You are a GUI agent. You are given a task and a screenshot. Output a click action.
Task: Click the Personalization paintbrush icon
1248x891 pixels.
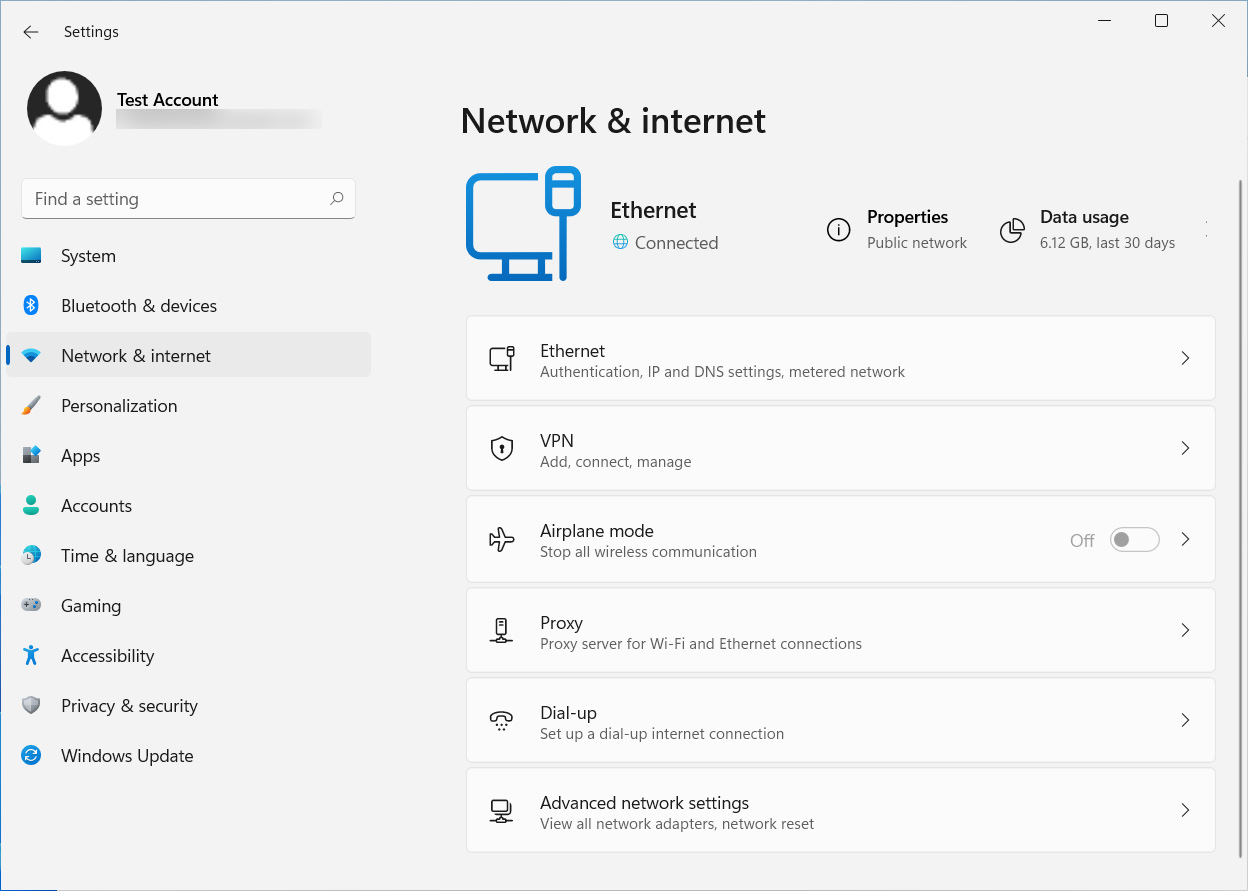pyautogui.click(x=31, y=405)
